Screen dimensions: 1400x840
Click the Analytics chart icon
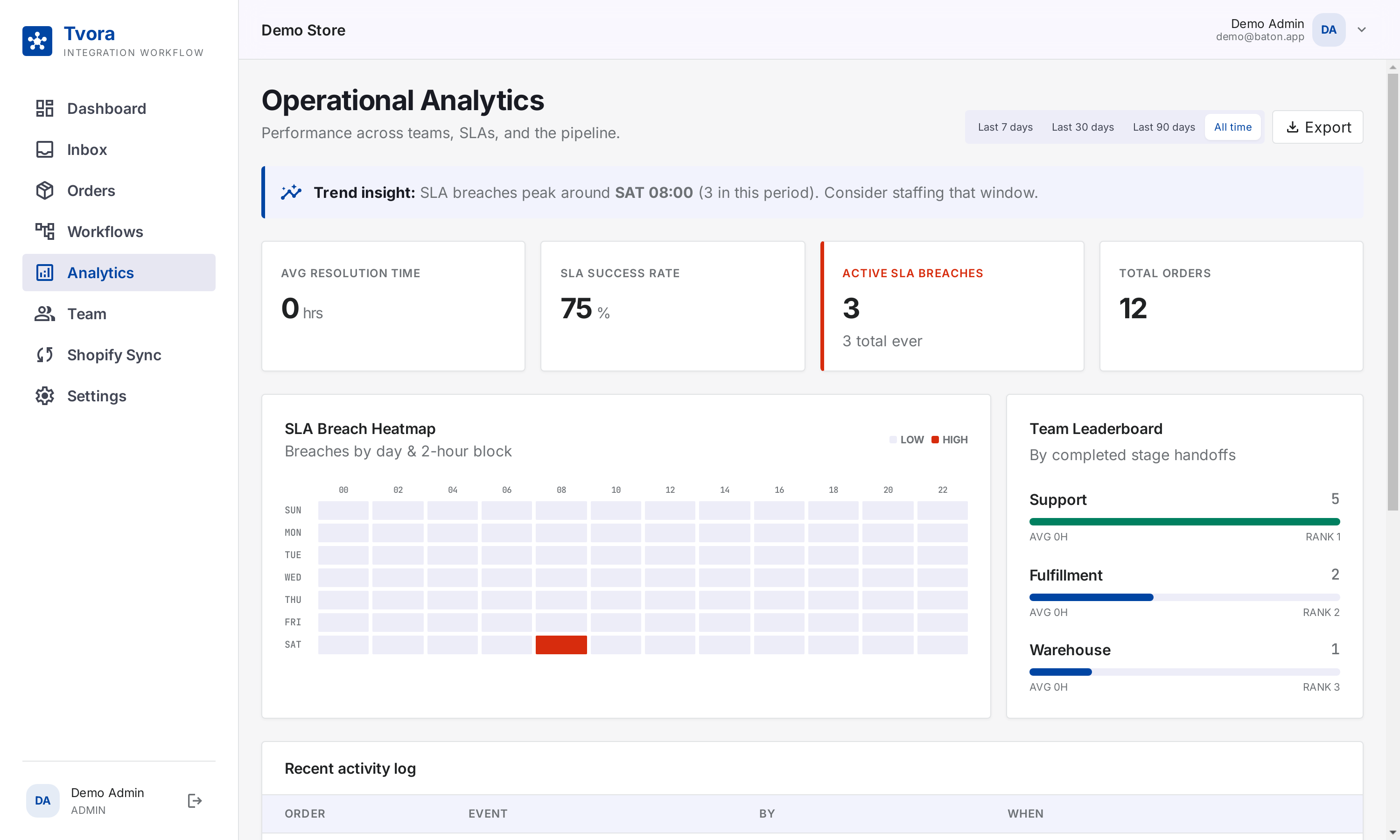click(45, 273)
